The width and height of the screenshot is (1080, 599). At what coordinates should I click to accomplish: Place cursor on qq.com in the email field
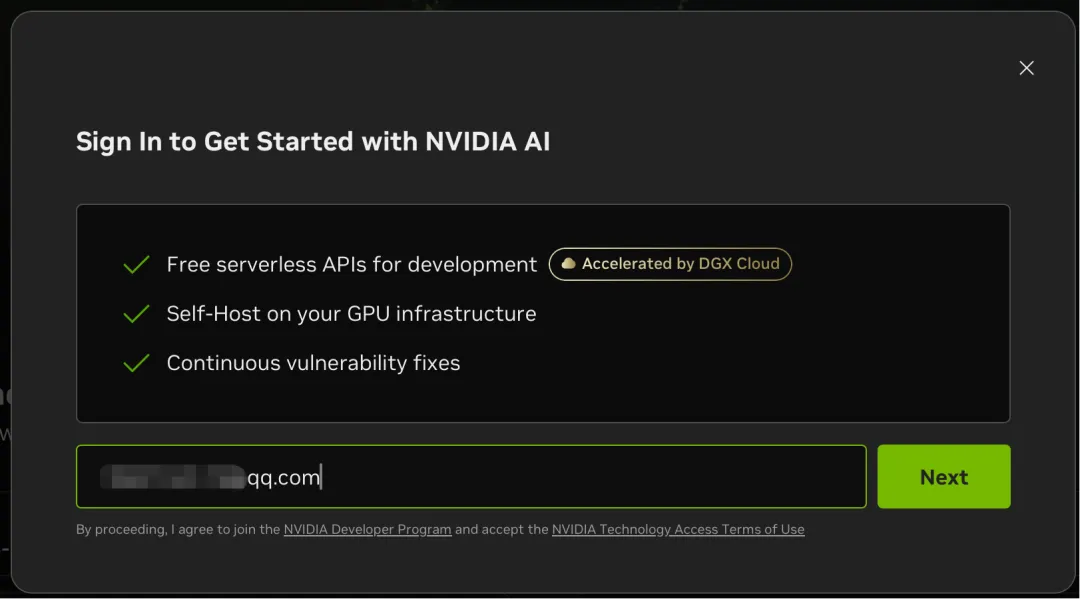[284, 478]
